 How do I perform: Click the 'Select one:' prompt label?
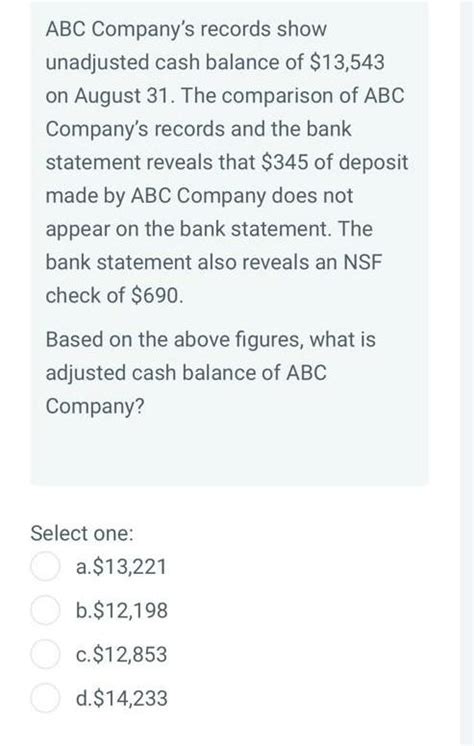pyautogui.click(x=82, y=533)
